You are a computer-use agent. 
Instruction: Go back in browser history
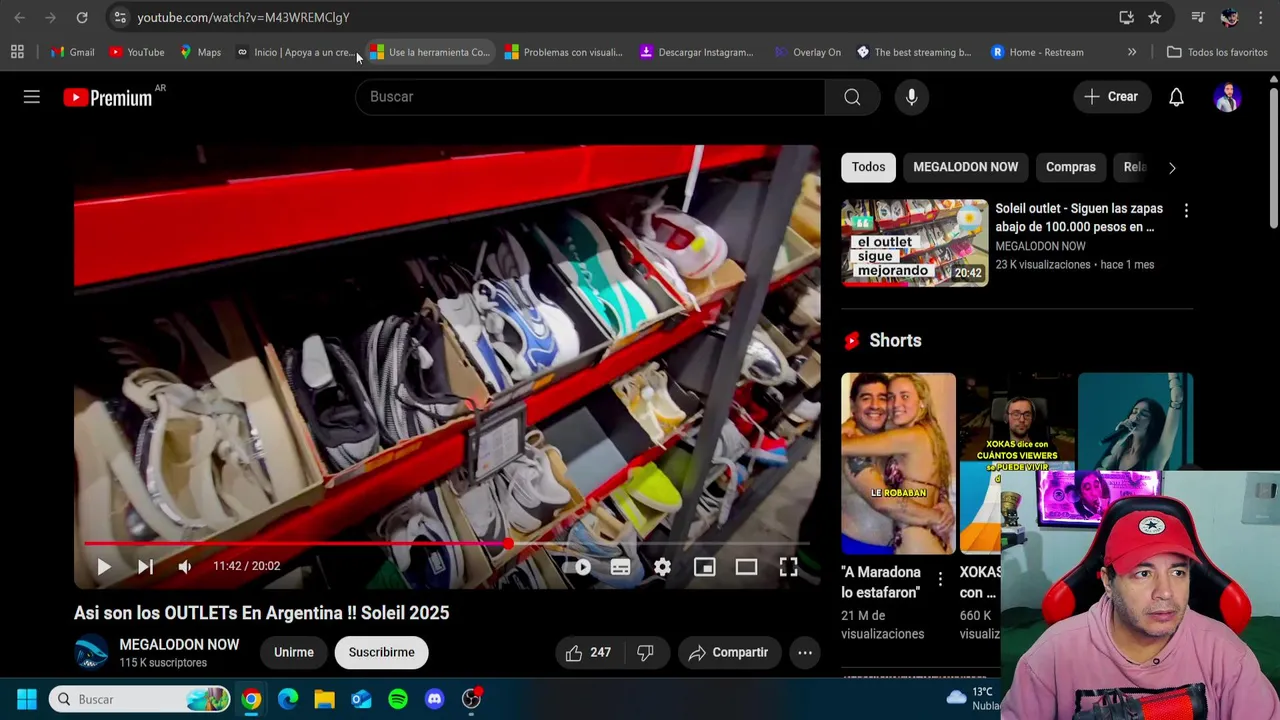point(20,17)
